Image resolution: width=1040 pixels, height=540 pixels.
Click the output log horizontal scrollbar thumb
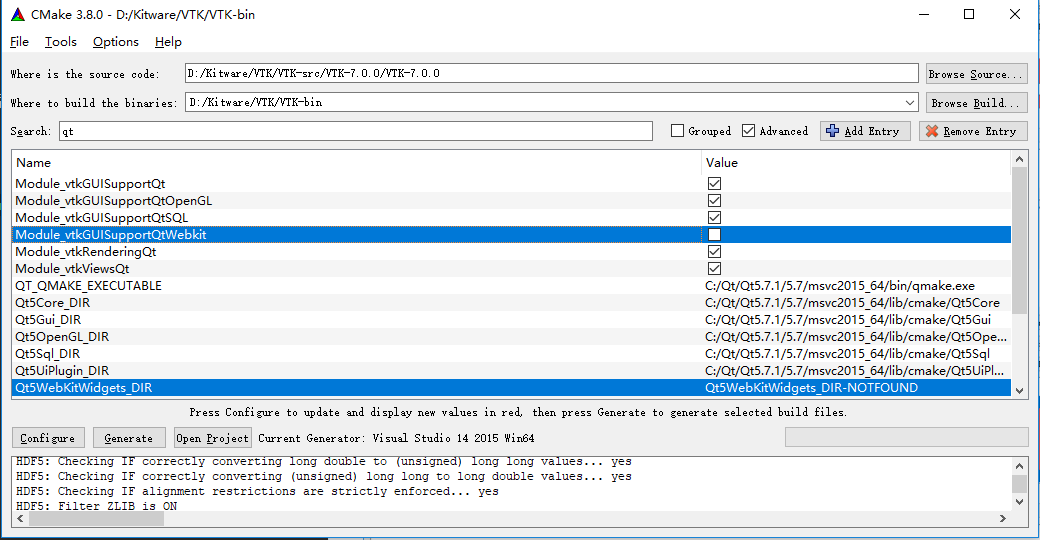click(x=96, y=519)
